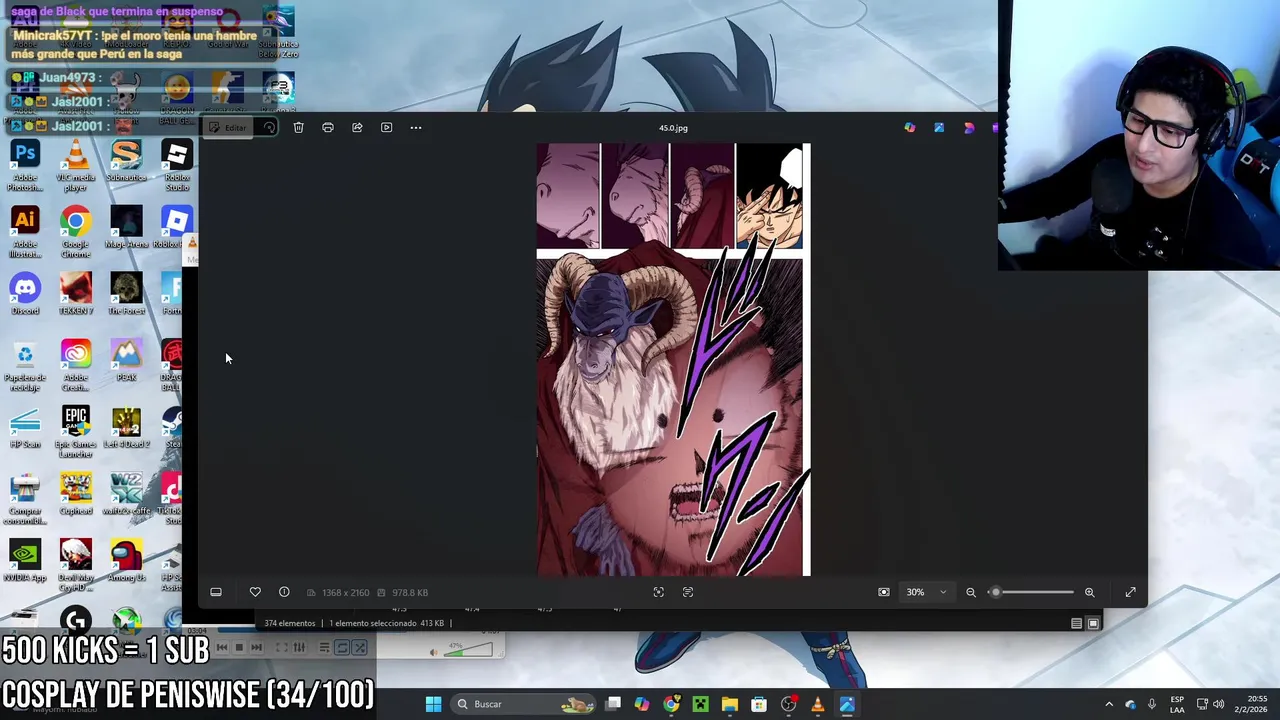Open Task View on the taskbar
Image resolution: width=1280 pixels, height=720 pixels.
(613, 704)
